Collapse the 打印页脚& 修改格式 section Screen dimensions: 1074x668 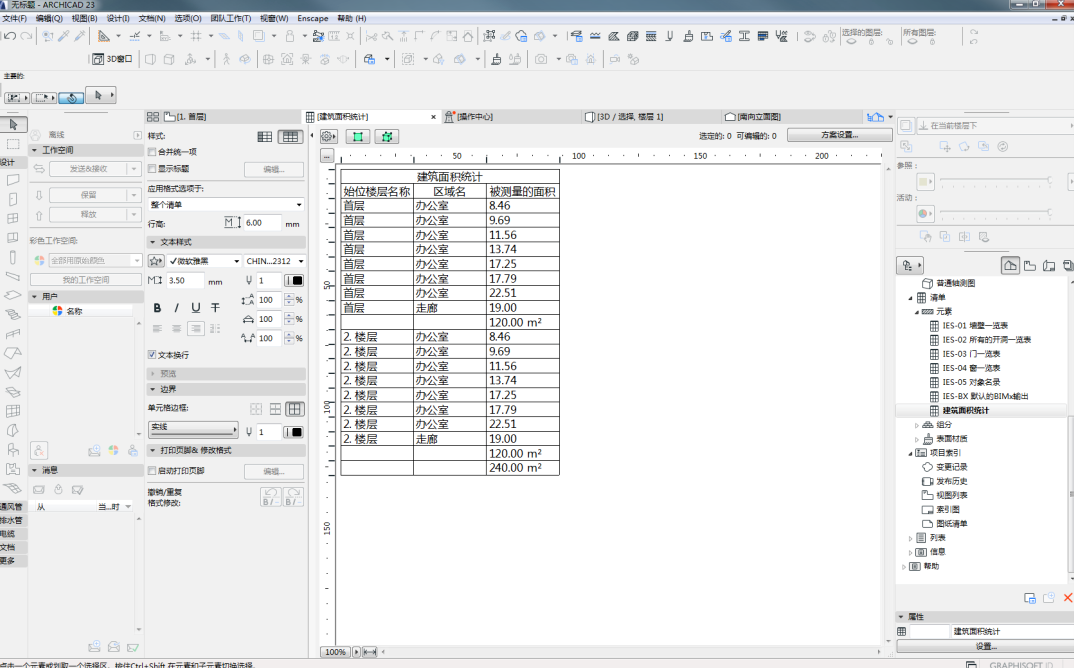(x=152, y=450)
